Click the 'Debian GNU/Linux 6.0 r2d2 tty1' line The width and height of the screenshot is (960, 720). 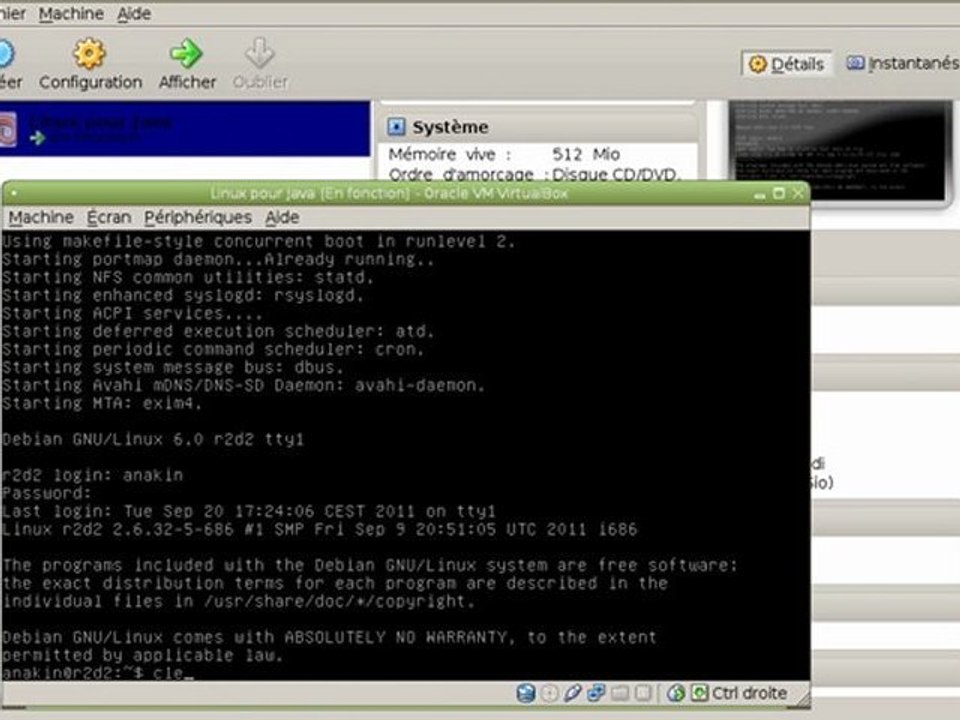point(153,439)
